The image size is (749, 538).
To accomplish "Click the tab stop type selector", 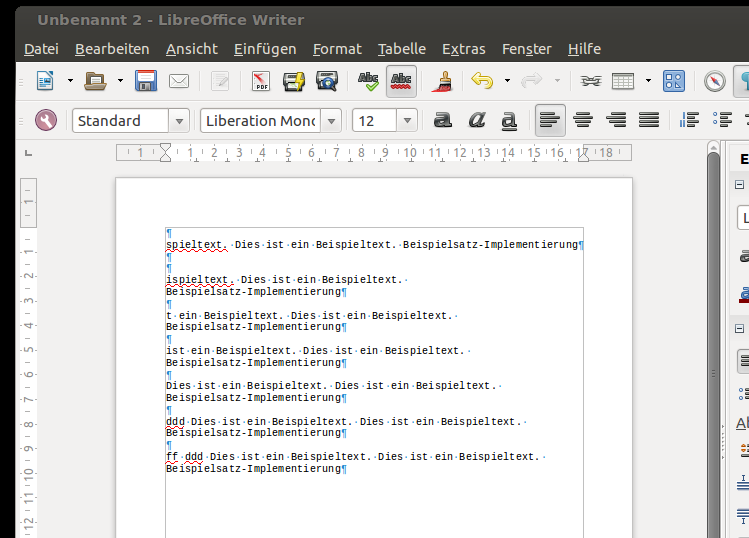I will (x=28, y=153).
